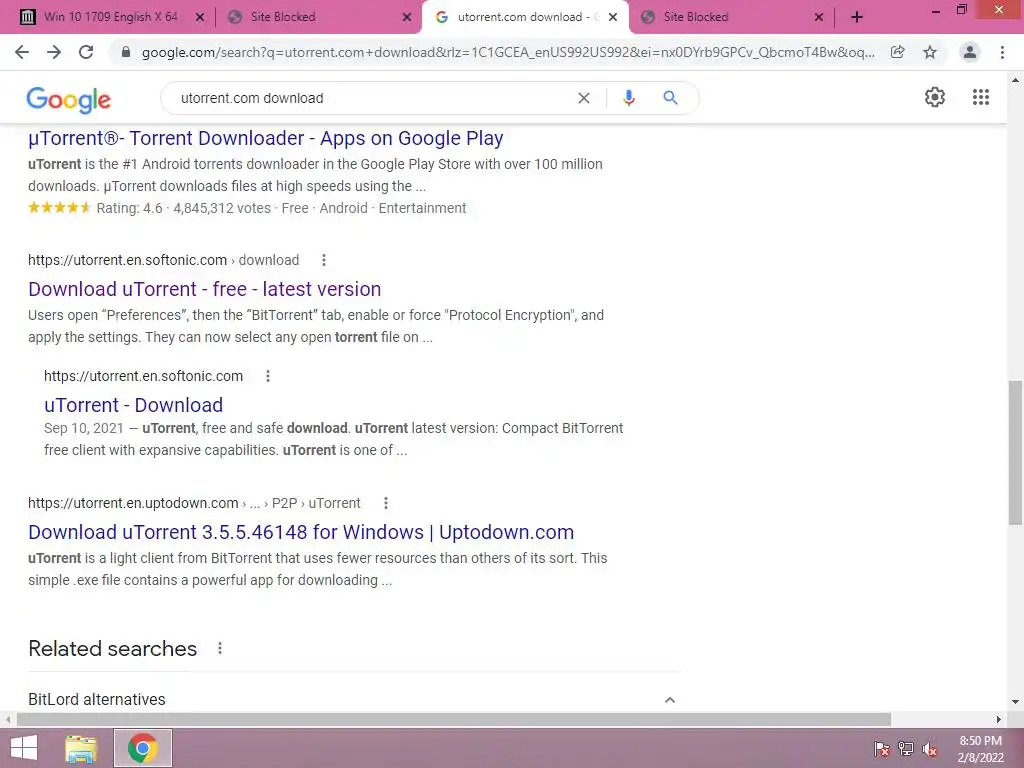Go forward with the browser forward arrow
Screen dimensions: 1024x768
tap(54, 52)
